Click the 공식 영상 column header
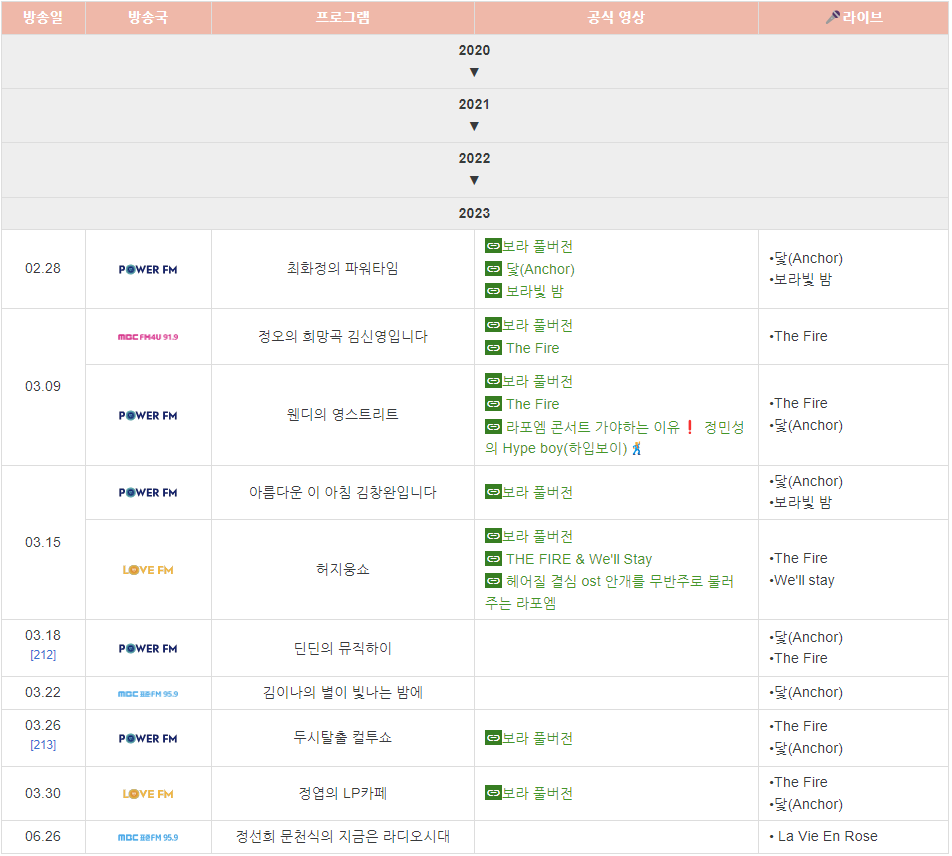 (616, 17)
